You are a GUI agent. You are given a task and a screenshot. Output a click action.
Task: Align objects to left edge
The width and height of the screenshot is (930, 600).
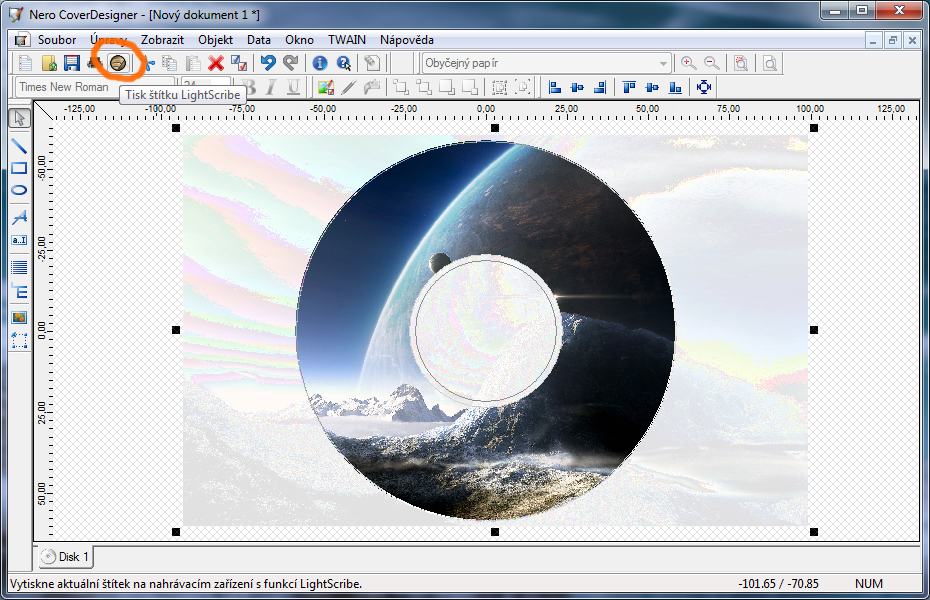tap(555, 88)
